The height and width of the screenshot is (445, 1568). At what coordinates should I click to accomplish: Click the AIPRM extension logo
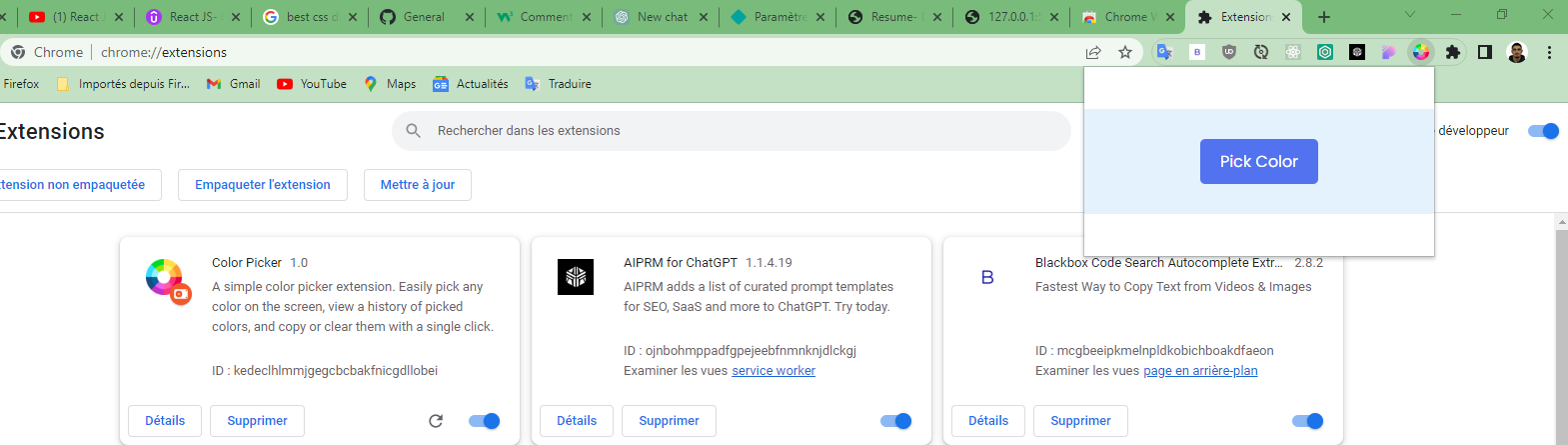point(576,277)
